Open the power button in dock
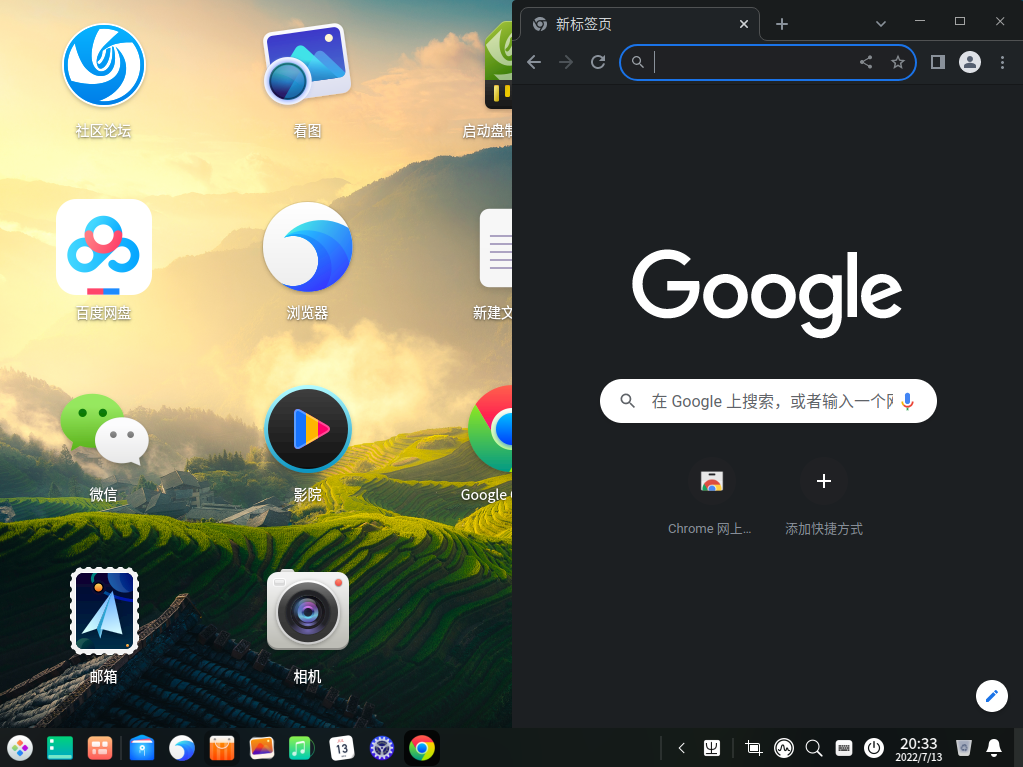Screen dimensions: 1023x767 (874, 748)
